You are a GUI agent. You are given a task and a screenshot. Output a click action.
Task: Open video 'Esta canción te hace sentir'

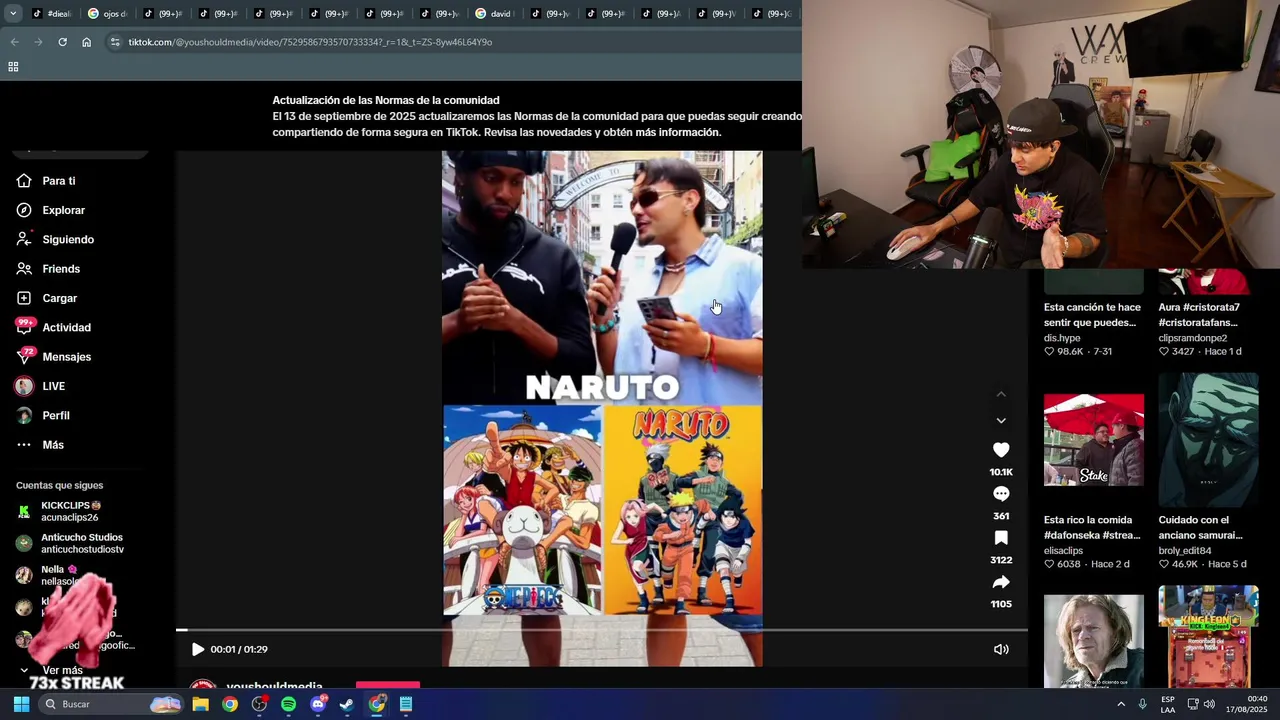click(x=1092, y=315)
